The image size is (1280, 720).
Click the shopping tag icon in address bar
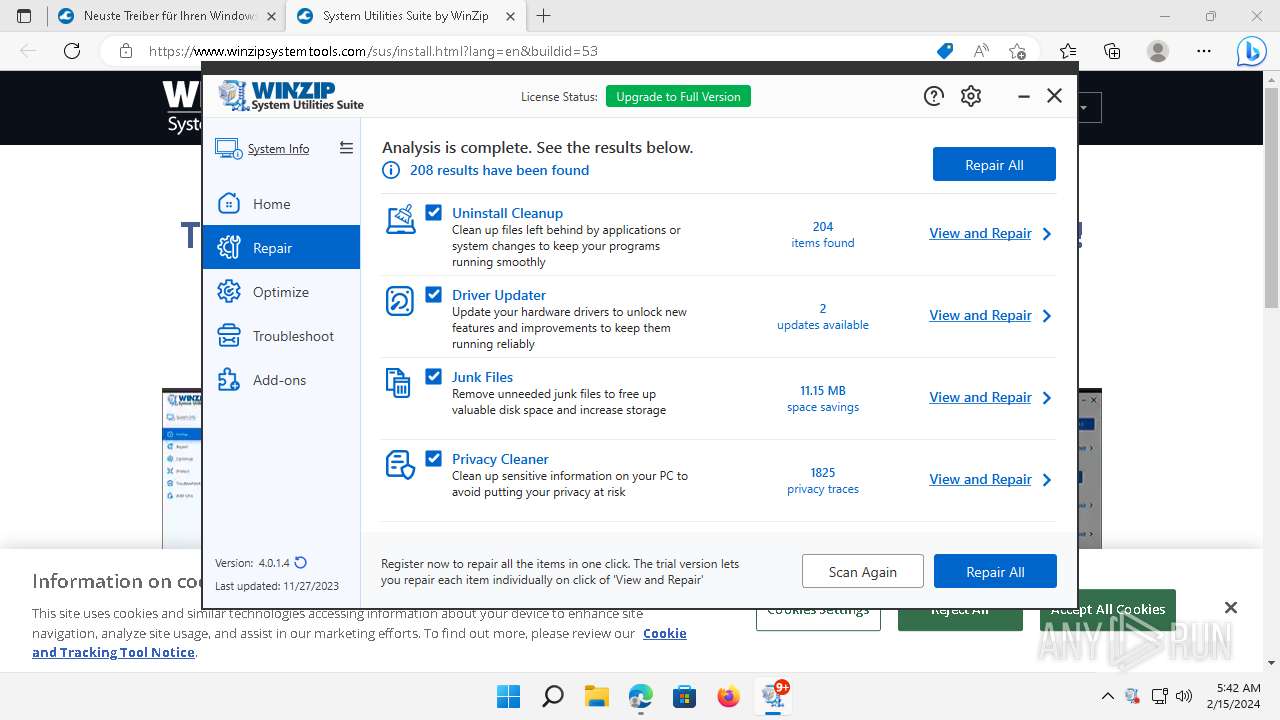coord(944,51)
